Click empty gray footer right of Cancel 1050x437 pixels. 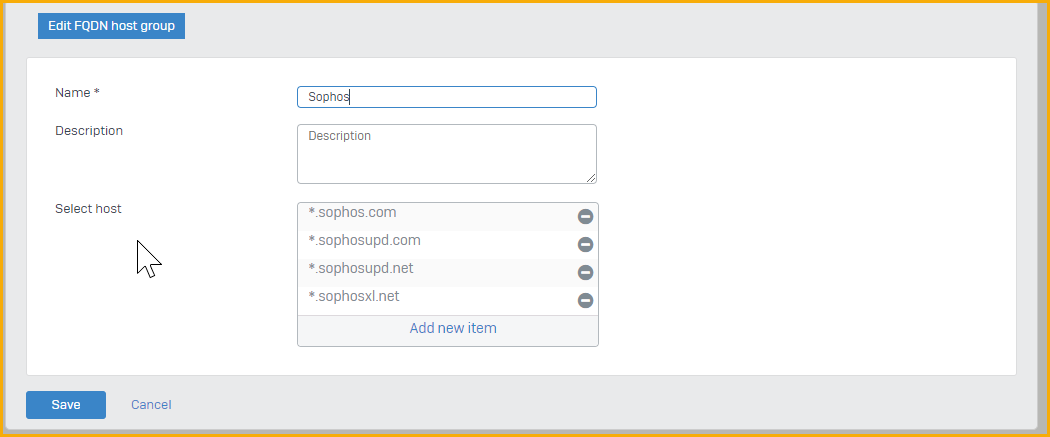coord(603,405)
